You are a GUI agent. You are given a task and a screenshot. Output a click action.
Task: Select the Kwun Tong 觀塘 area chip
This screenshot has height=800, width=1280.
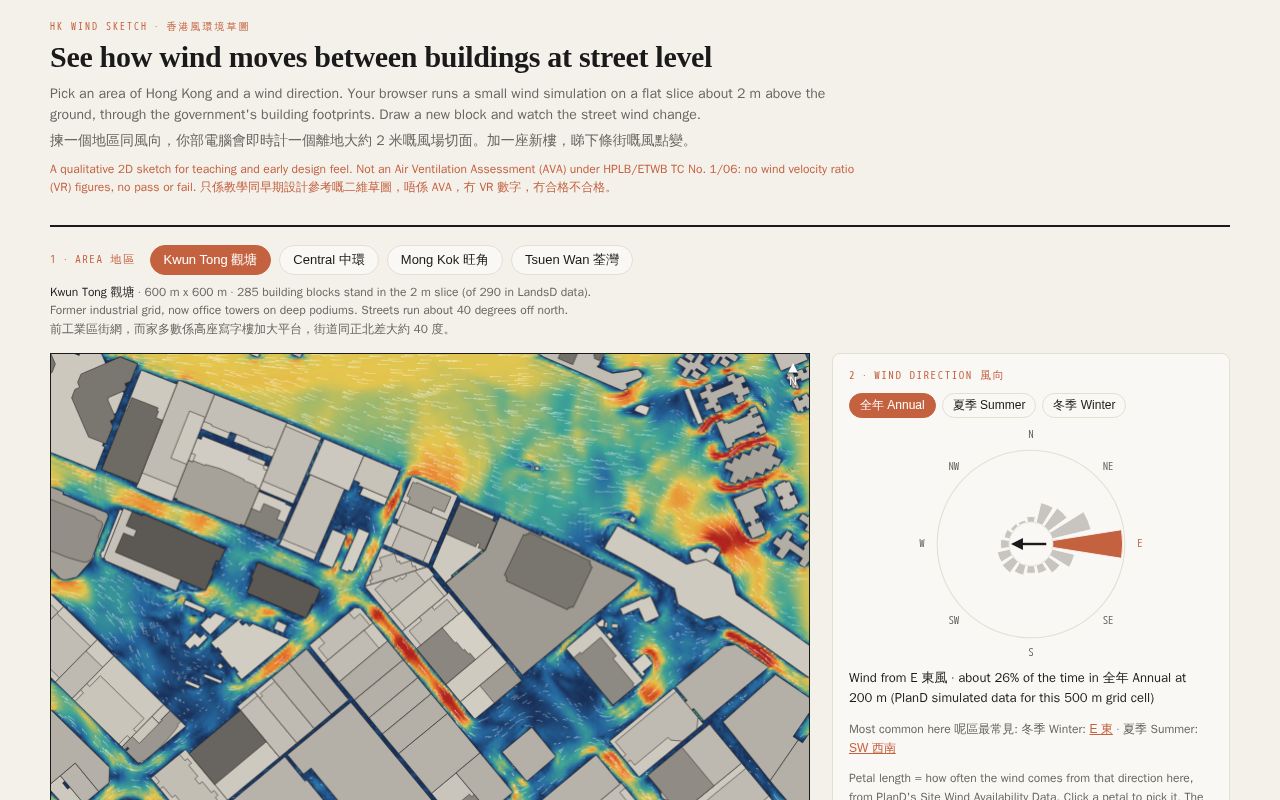(x=210, y=260)
